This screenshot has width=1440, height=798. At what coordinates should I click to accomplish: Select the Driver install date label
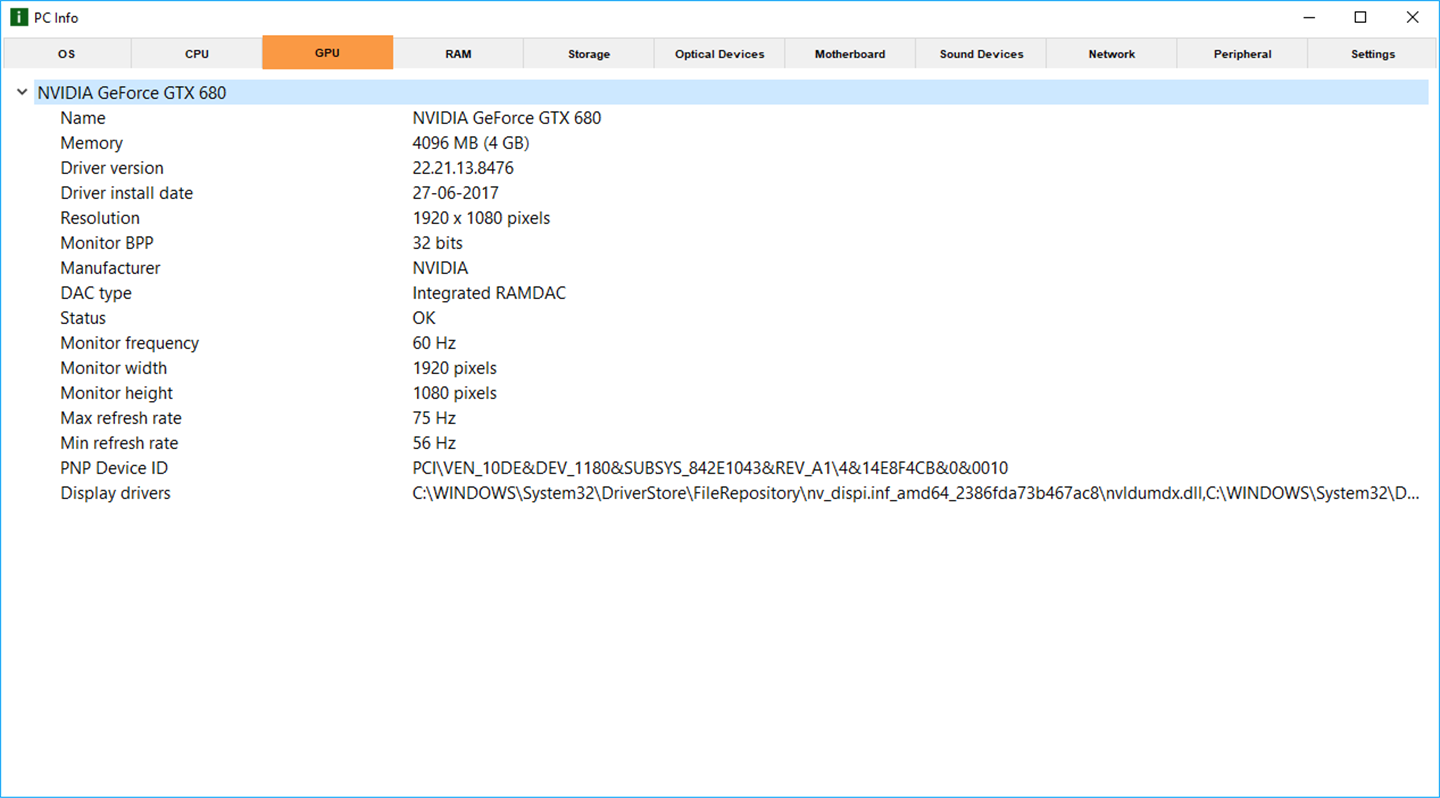[127, 193]
